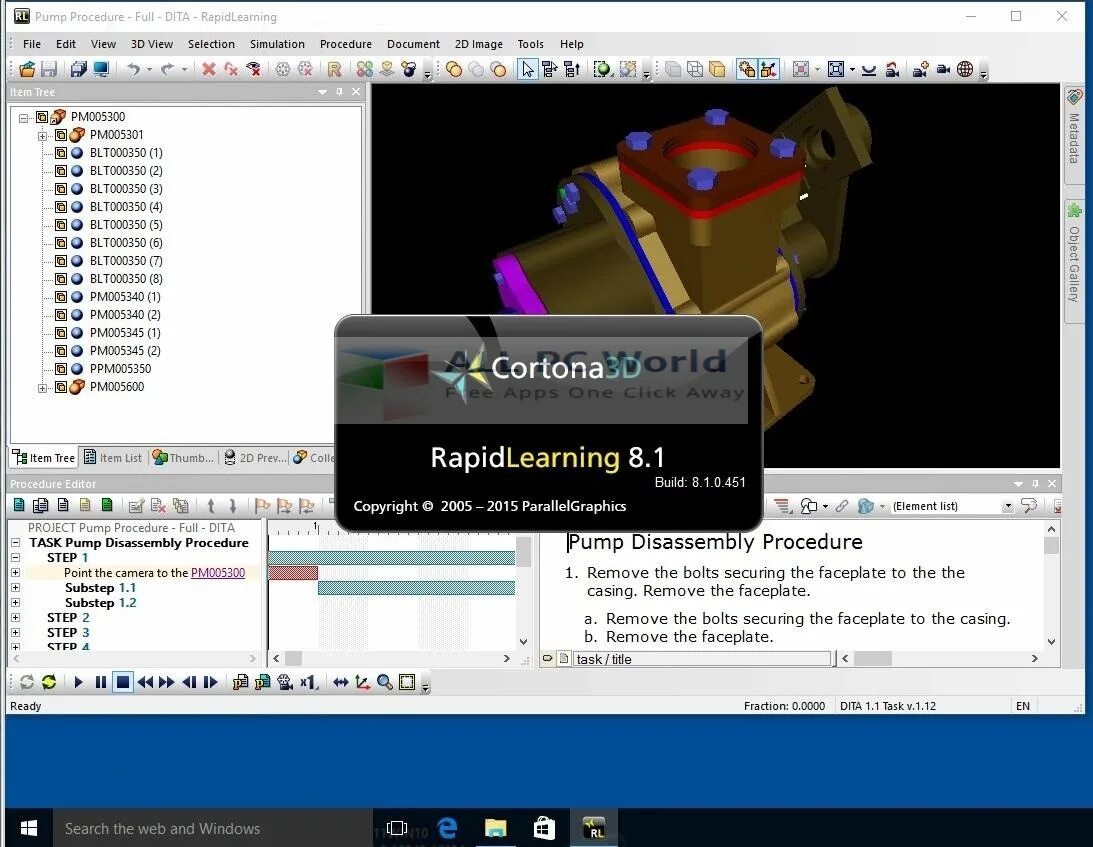
Task: Toggle the box icon beside BLT000350 (1)
Action: (61, 153)
